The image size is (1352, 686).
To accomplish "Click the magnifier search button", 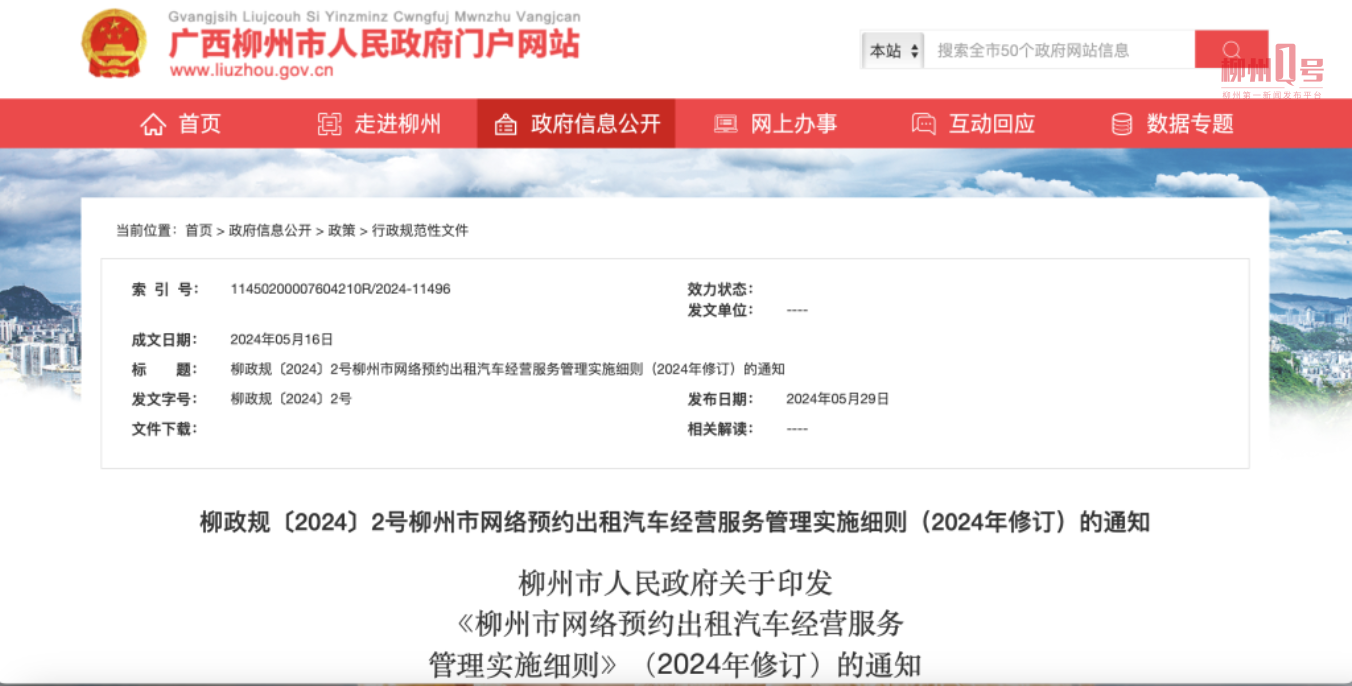I will tap(1231, 50).
